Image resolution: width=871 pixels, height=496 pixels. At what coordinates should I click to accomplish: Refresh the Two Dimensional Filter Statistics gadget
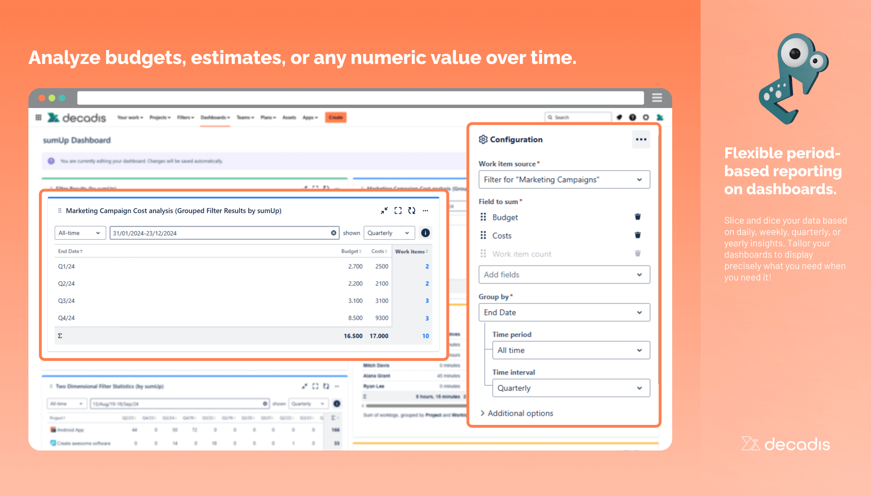[326, 386]
